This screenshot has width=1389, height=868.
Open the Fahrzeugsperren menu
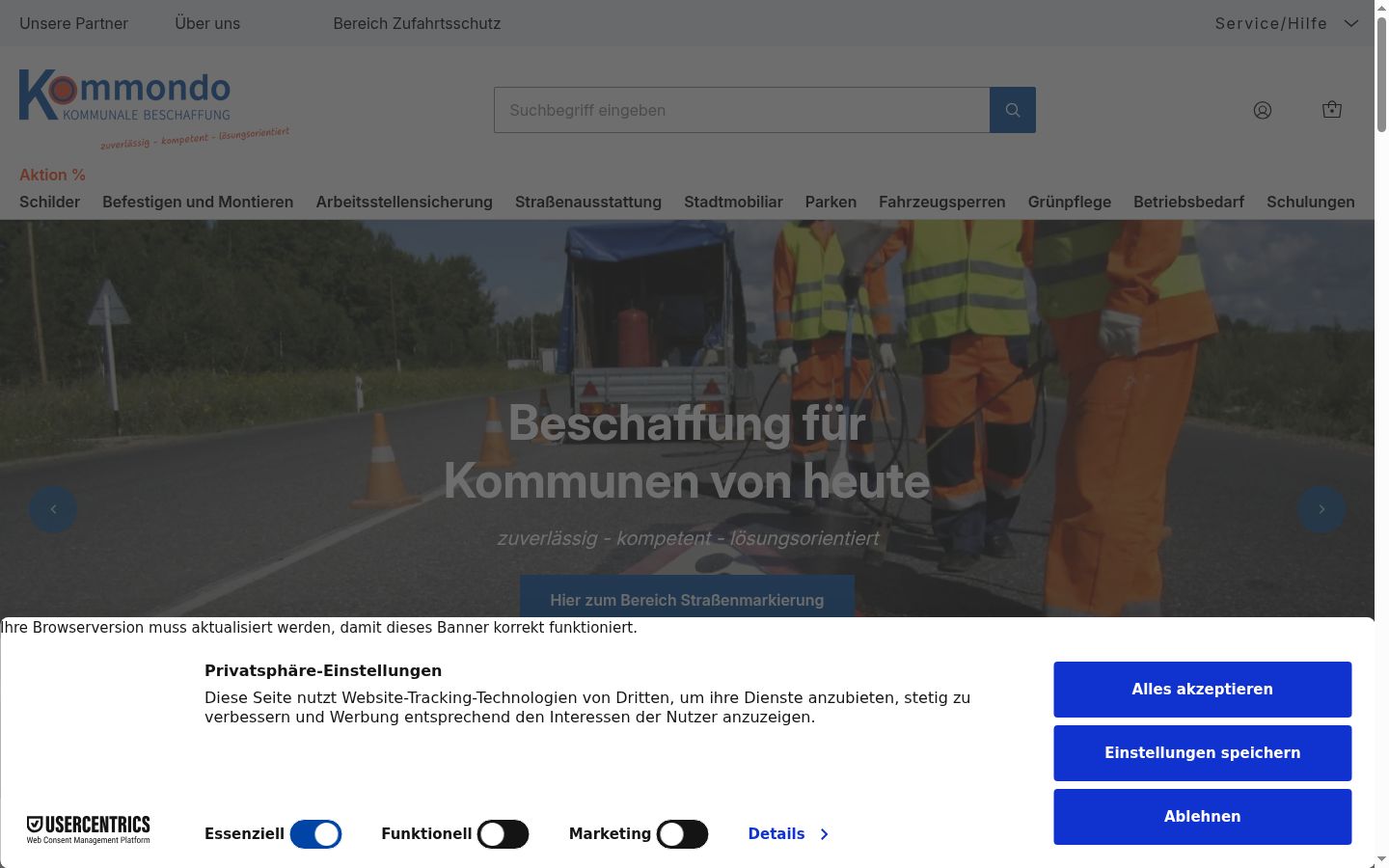tap(942, 202)
